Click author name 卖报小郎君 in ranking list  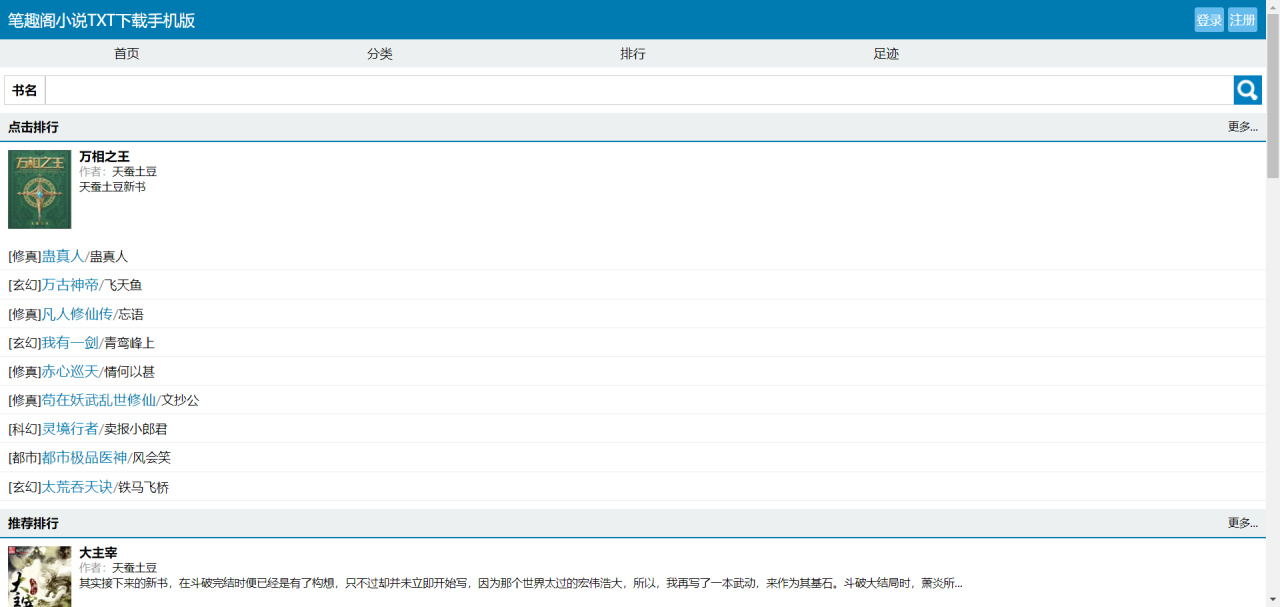click(x=136, y=429)
